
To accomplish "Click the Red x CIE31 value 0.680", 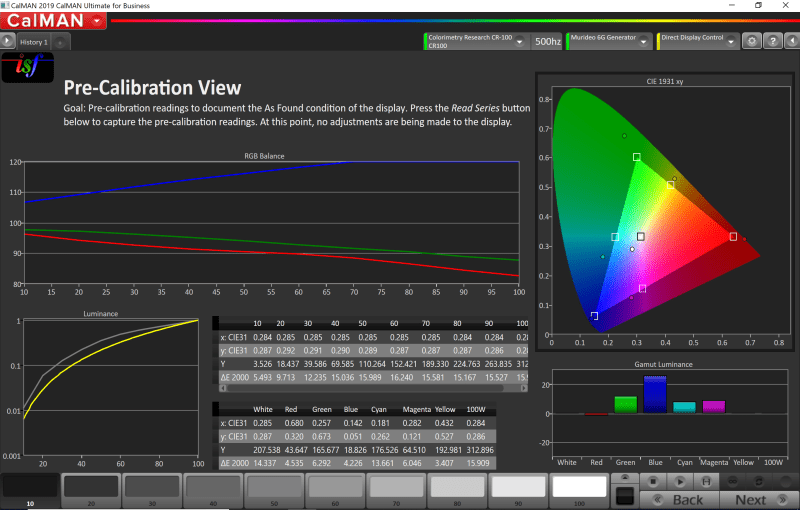I will tap(294, 423).
